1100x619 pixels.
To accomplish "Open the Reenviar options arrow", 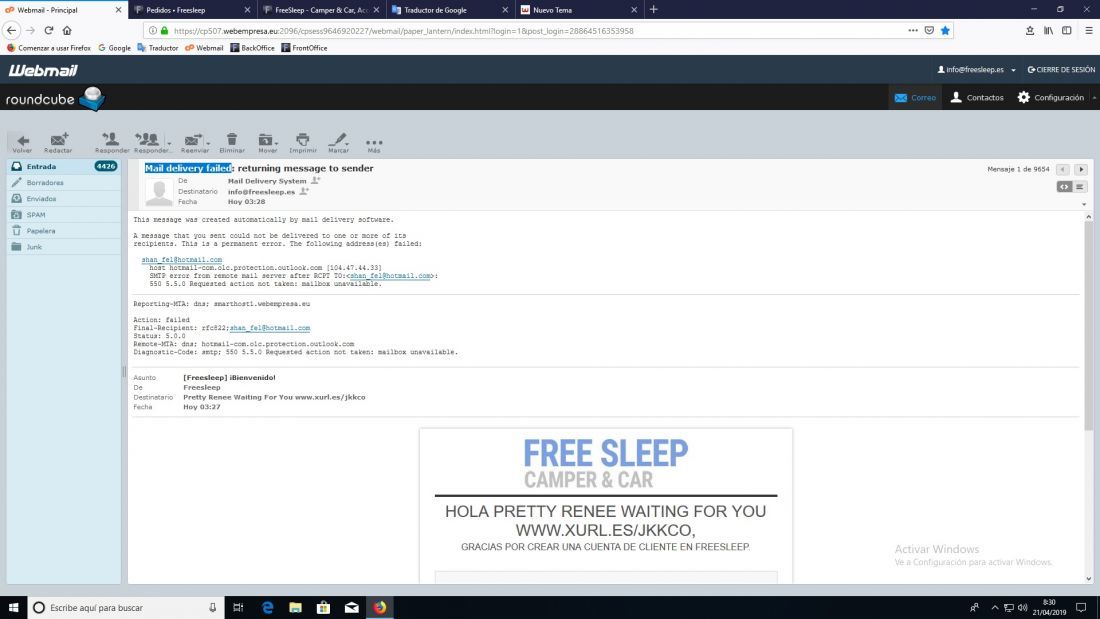I will [x=208, y=143].
